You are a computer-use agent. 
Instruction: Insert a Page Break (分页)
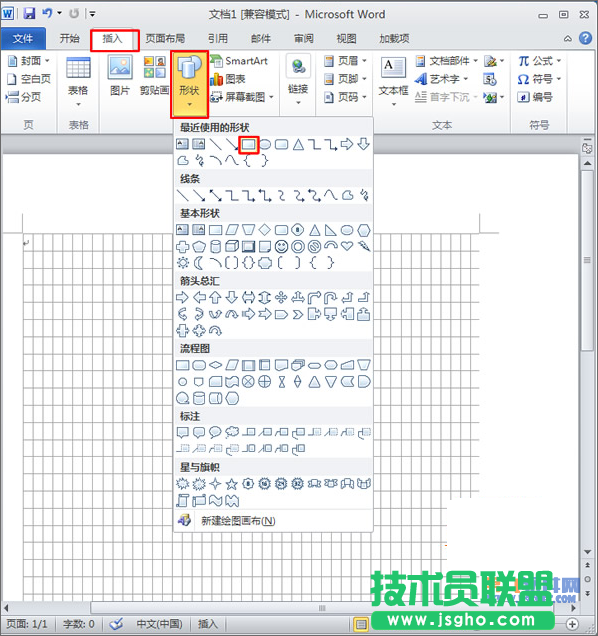point(24,97)
